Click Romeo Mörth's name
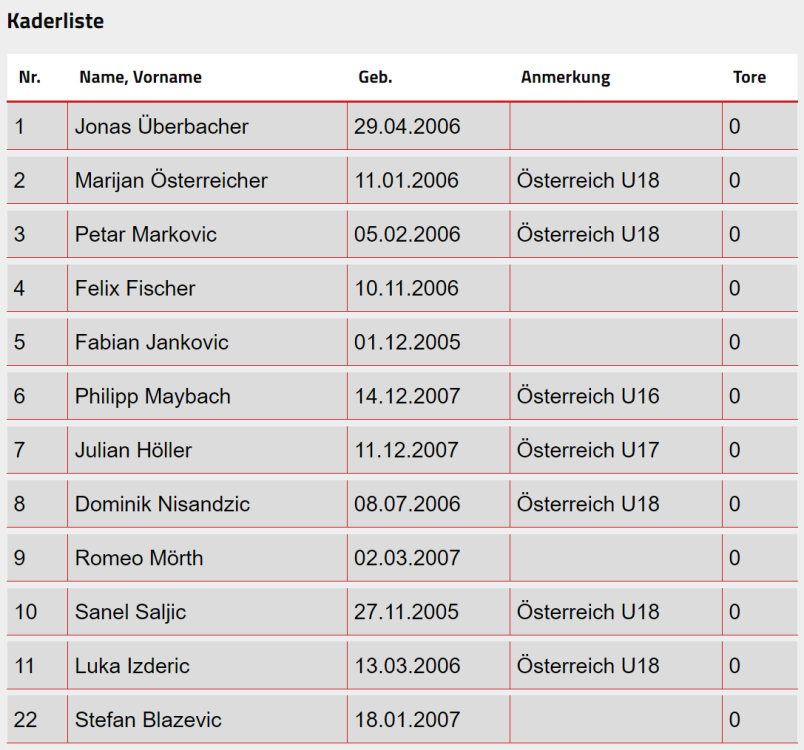The width and height of the screenshot is (804, 750). pyautogui.click(x=139, y=559)
